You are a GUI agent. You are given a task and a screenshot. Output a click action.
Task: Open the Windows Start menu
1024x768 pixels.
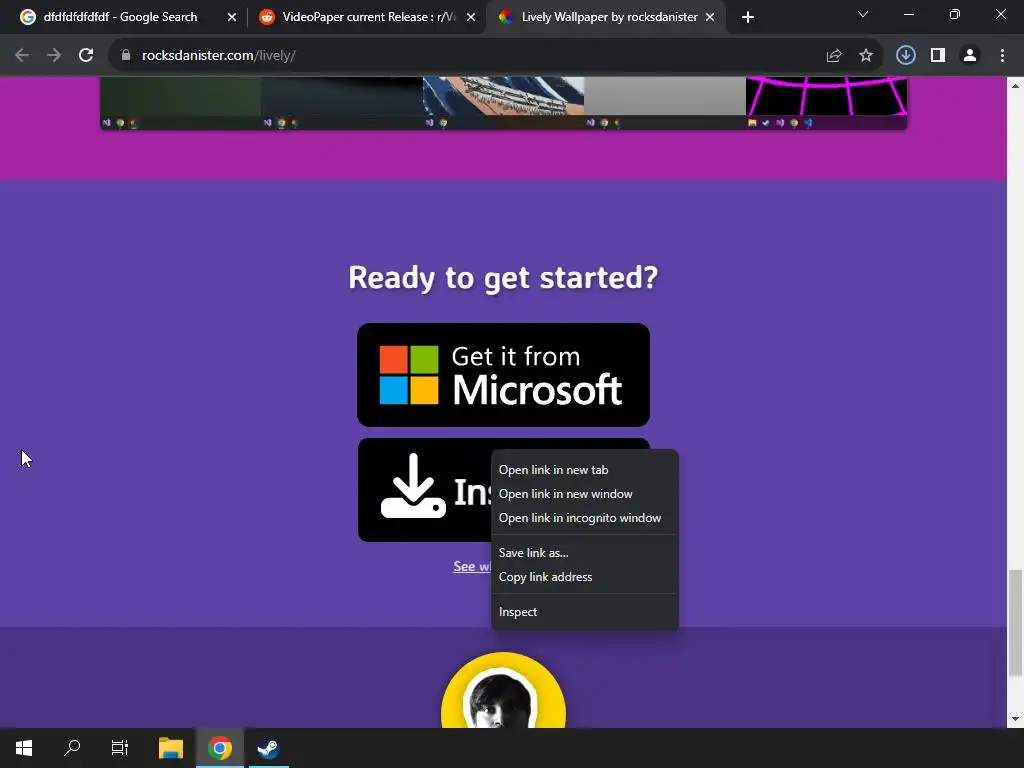click(24, 748)
